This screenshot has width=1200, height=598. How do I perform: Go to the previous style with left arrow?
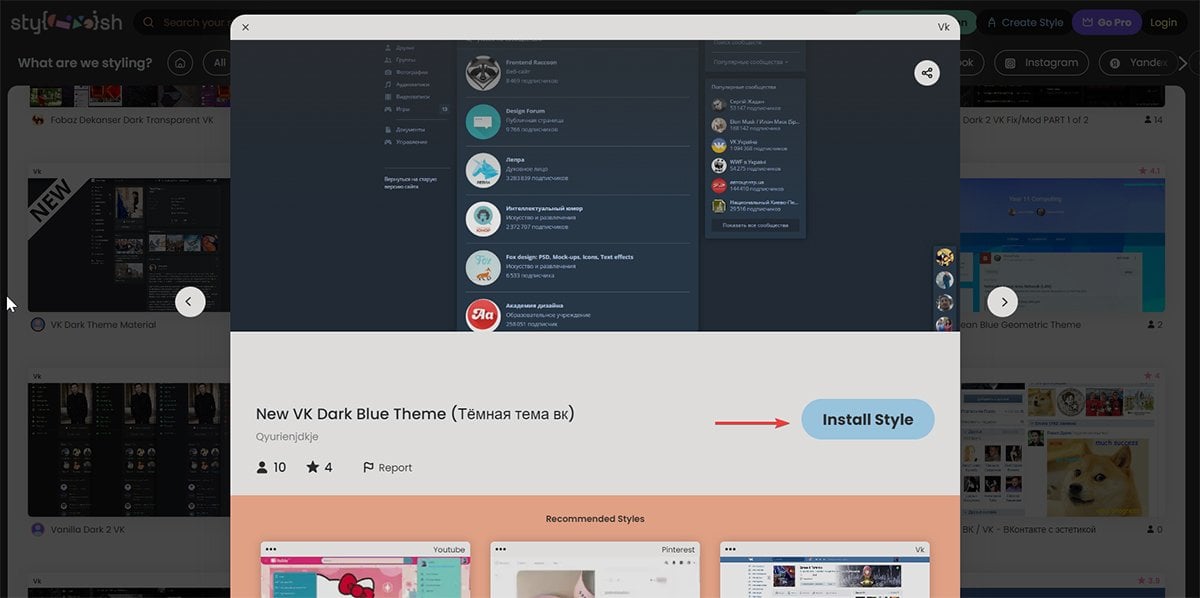tap(190, 302)
